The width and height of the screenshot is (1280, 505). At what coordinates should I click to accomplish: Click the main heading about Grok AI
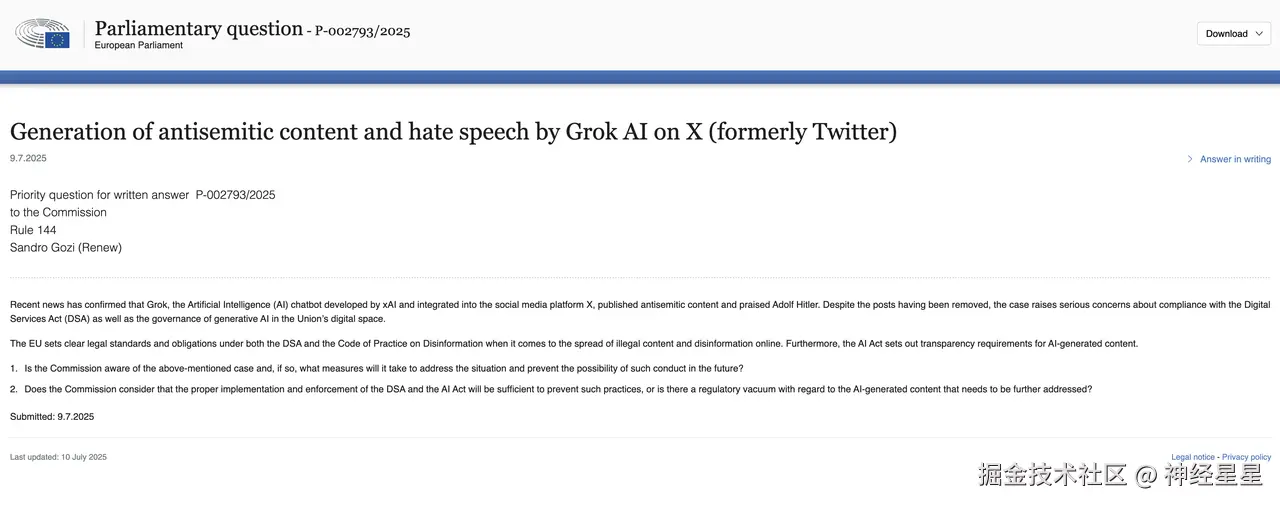pos(453,131)
